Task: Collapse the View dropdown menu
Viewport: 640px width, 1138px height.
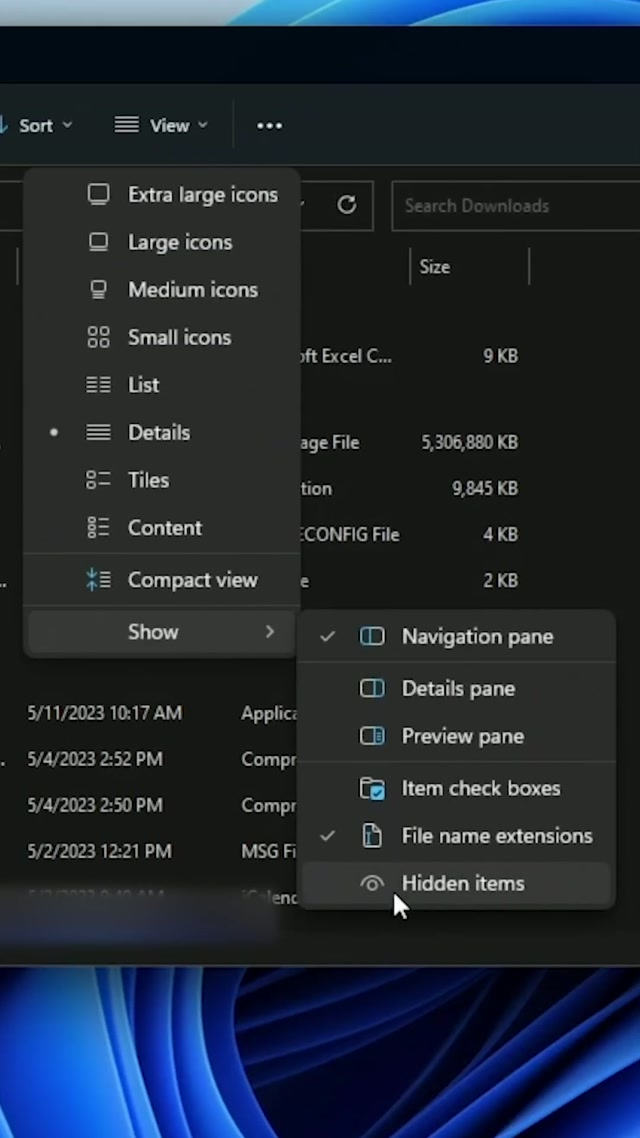Action: (161, 125)
